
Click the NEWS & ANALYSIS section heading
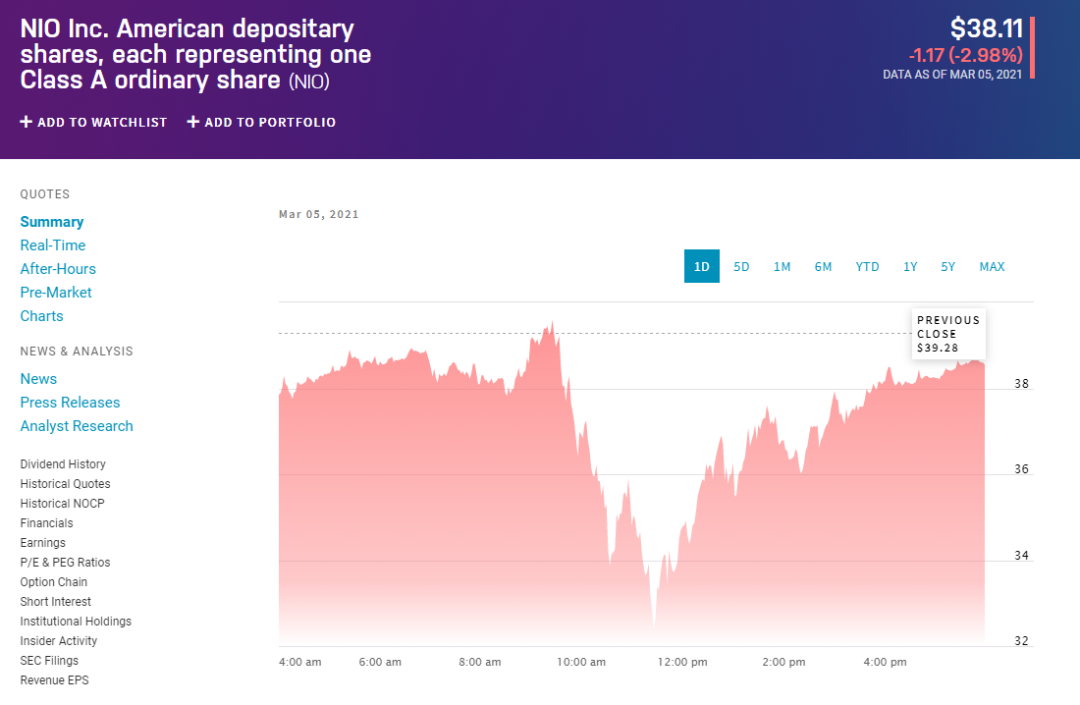(76, 351)
